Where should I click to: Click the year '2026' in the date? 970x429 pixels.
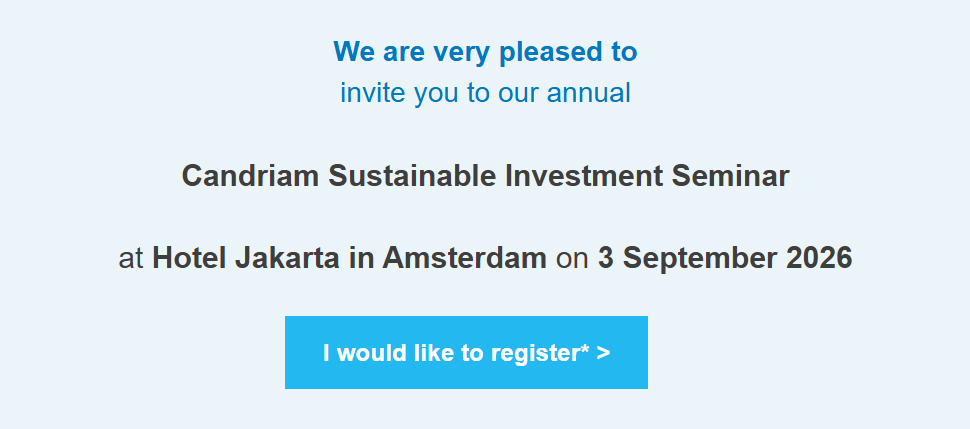[819, 258]
